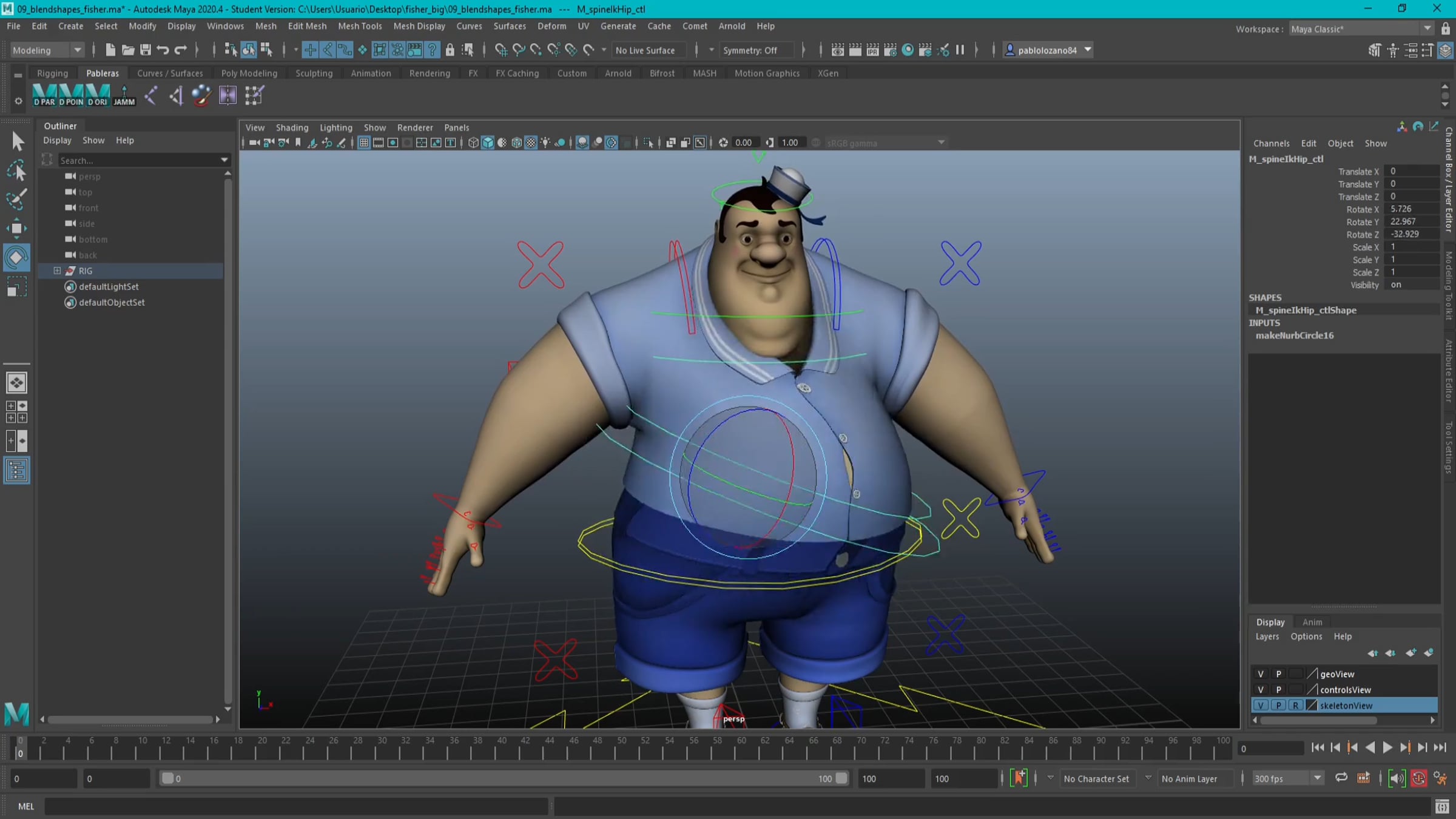Viewport: 1456px width, 819px height.
Task: Toggle Auto keyframe button
Action: pyautogui.click(x=1418, y=778)
